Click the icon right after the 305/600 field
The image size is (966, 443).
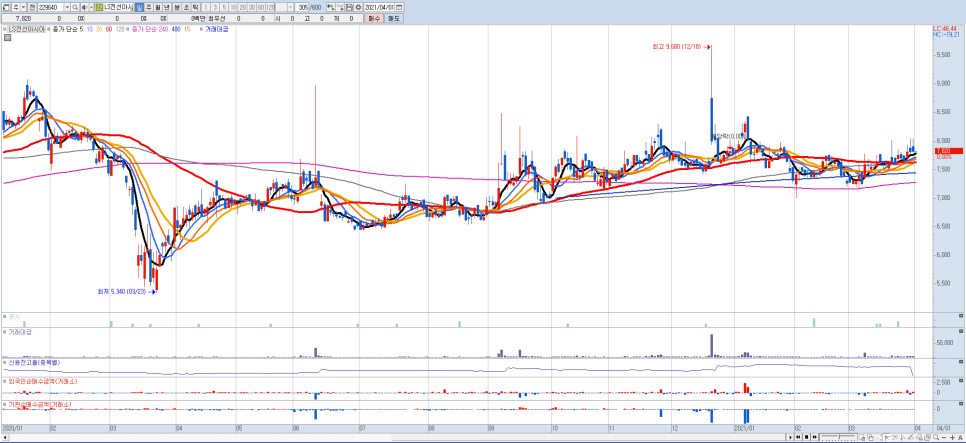point(330,7)
